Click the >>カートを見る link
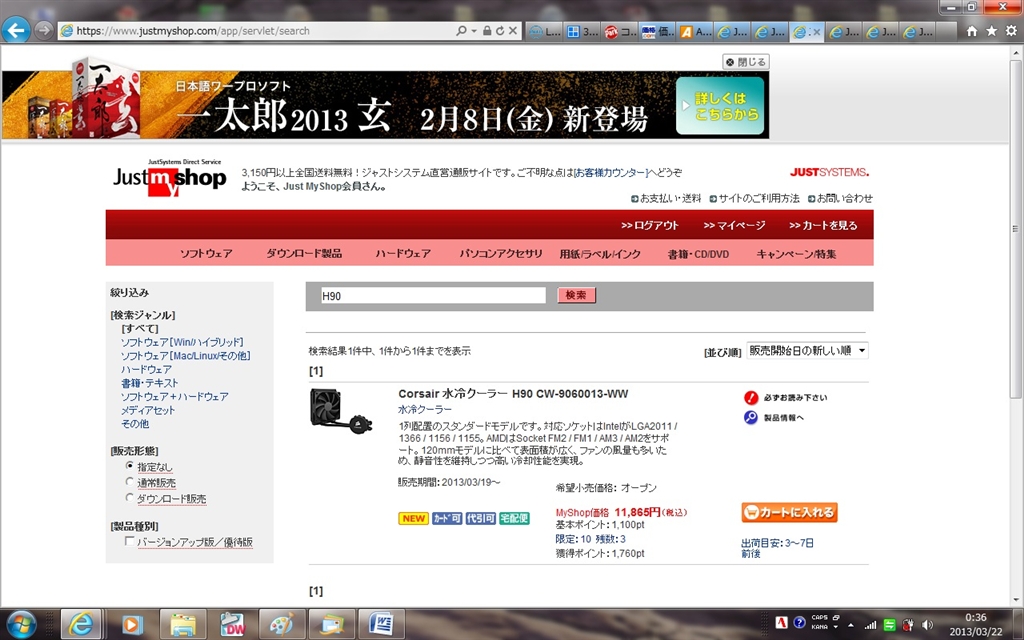Viewport: 1024px width, 640px height. click(823, 225)
